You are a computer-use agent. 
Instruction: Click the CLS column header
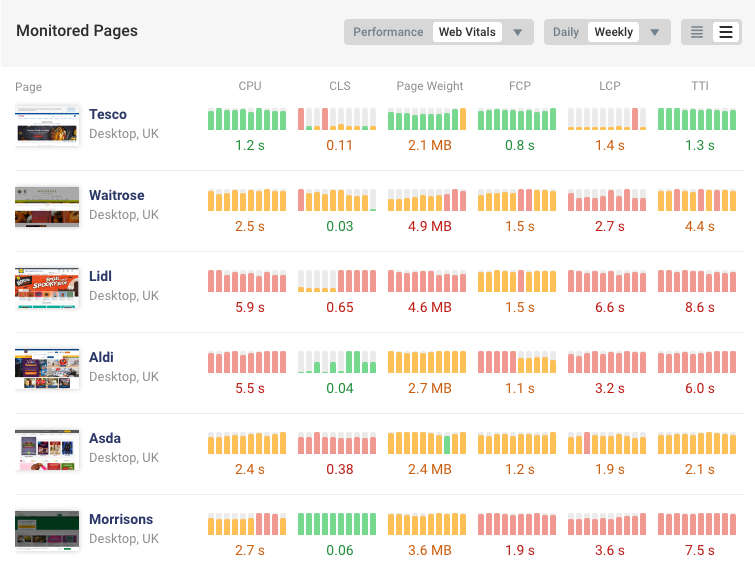coord(340,86)
